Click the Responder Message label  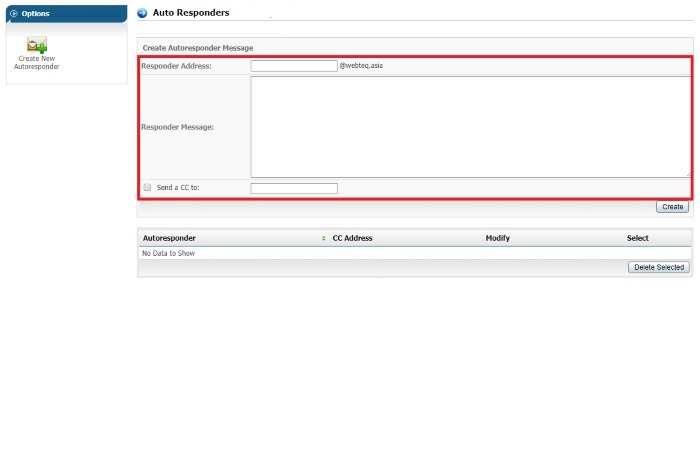177,127
